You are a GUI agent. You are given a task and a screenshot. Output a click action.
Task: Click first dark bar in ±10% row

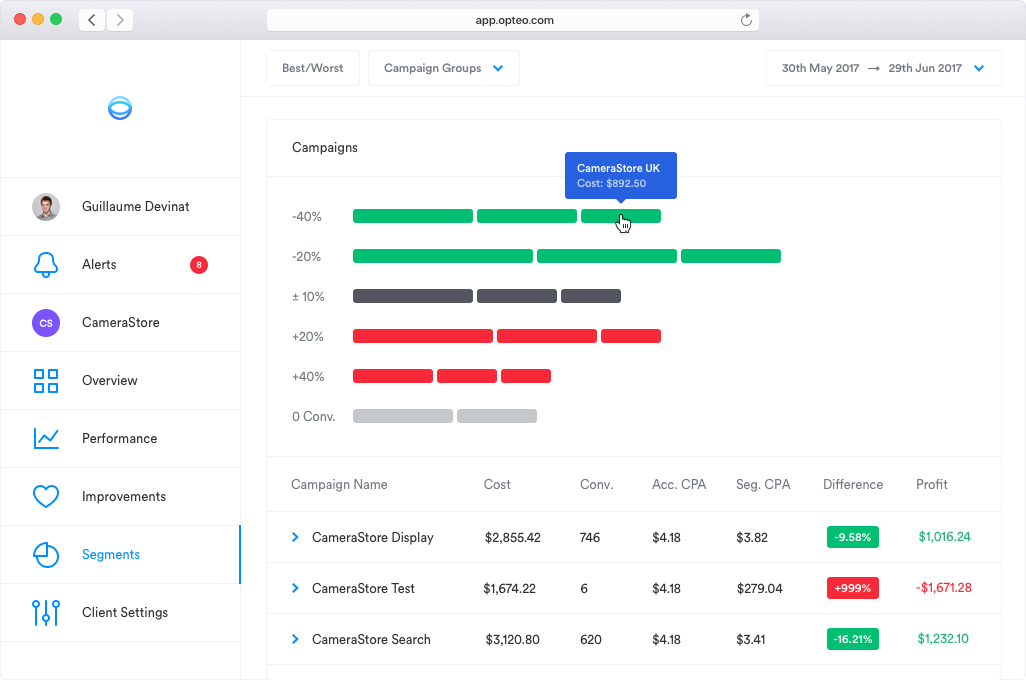pyautogui.click(x=413, y=296)
